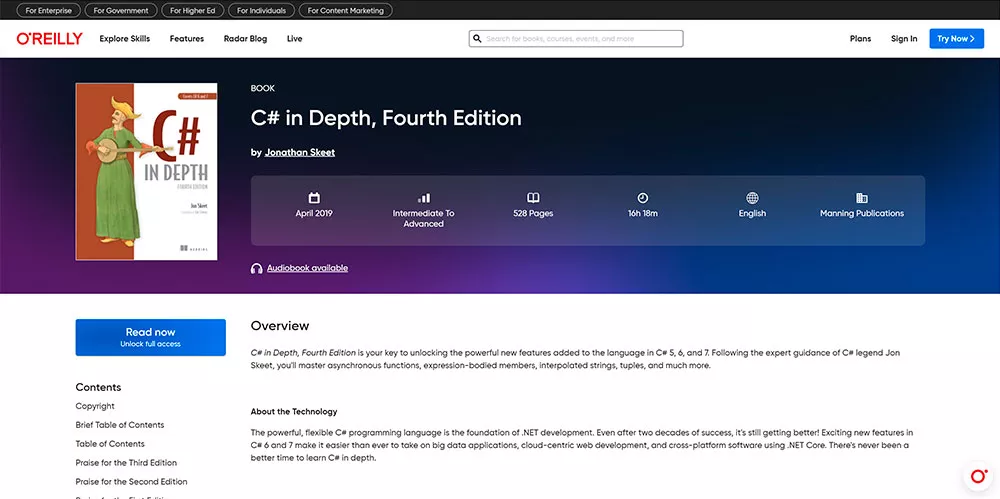
Task: Click the About the Technology heading
Action: (x=294, y=412)
